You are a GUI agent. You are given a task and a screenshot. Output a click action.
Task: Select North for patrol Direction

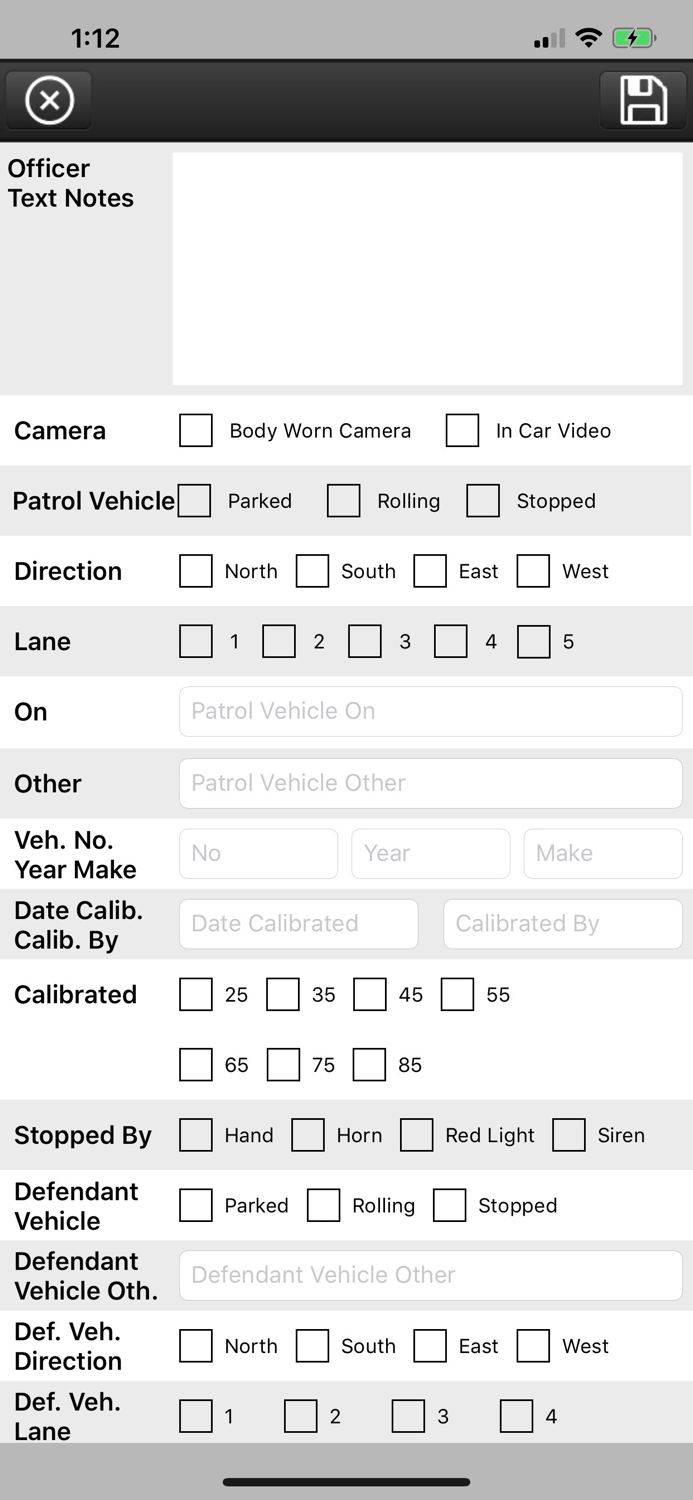coord(196,571)
